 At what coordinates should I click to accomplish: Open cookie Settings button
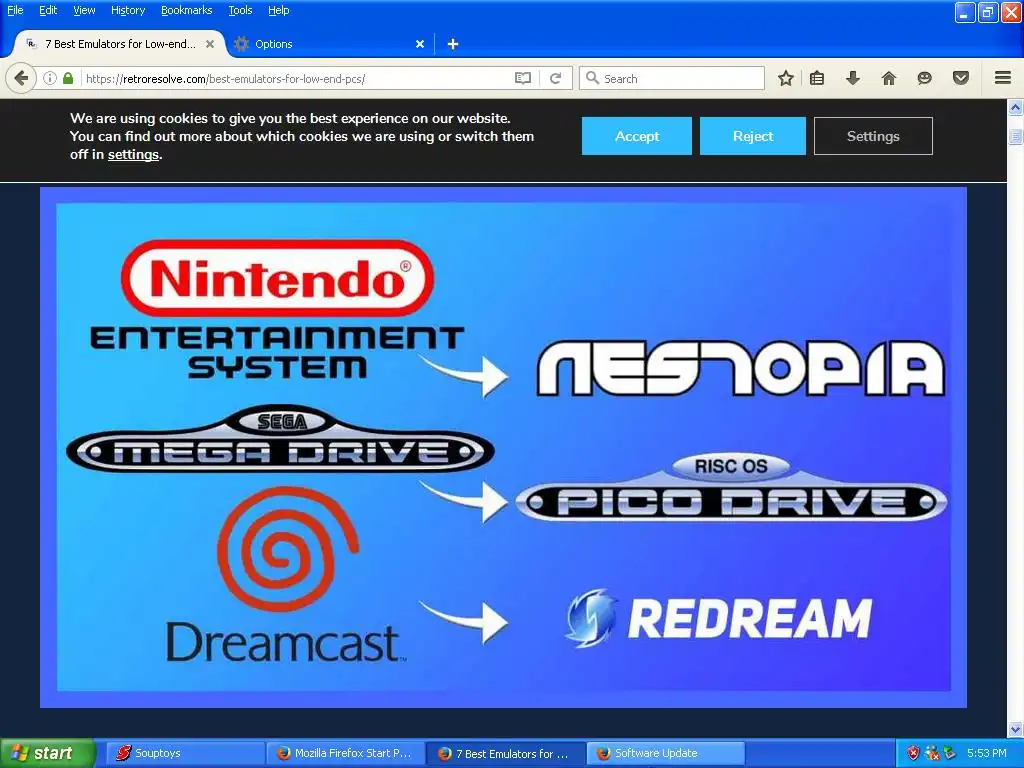click(873, 136)
